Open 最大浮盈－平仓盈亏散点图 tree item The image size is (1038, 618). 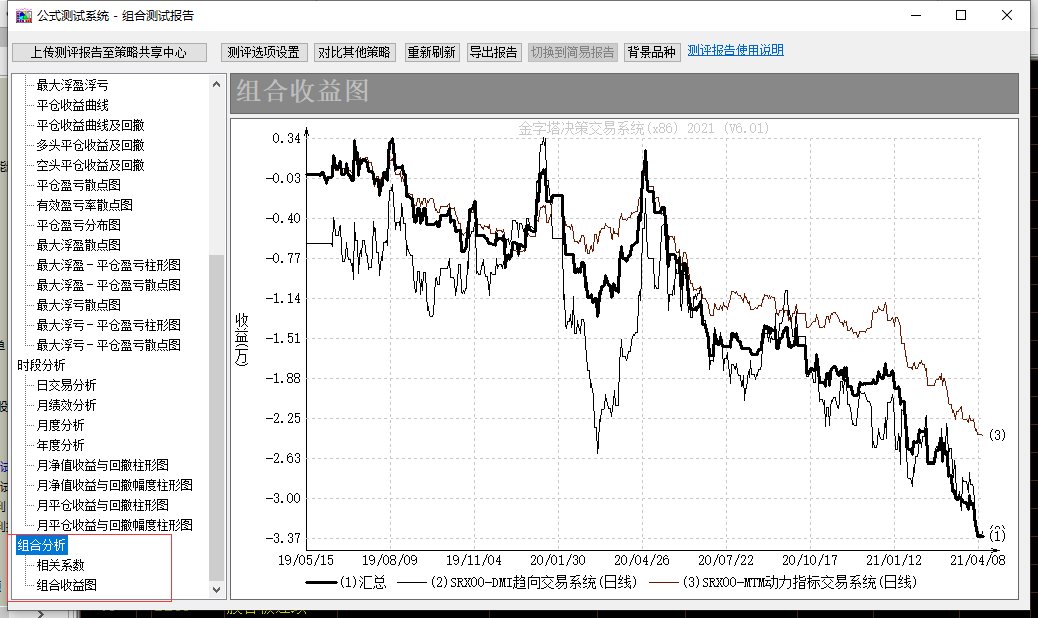(109, 285)
